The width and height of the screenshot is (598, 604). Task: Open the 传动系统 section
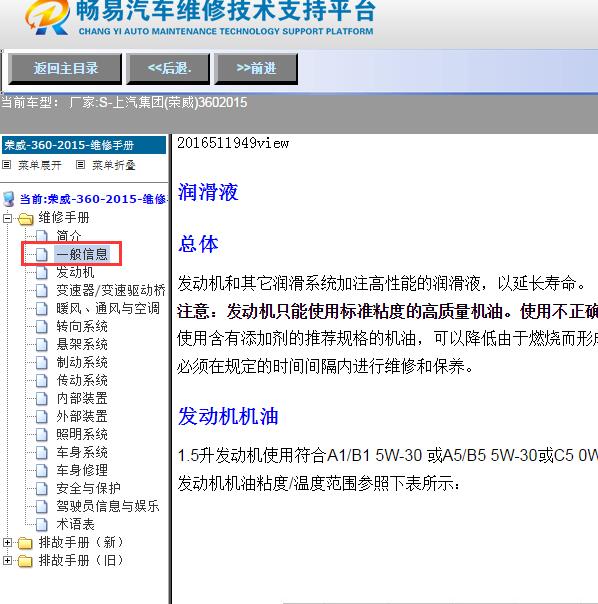pos(82,380)
